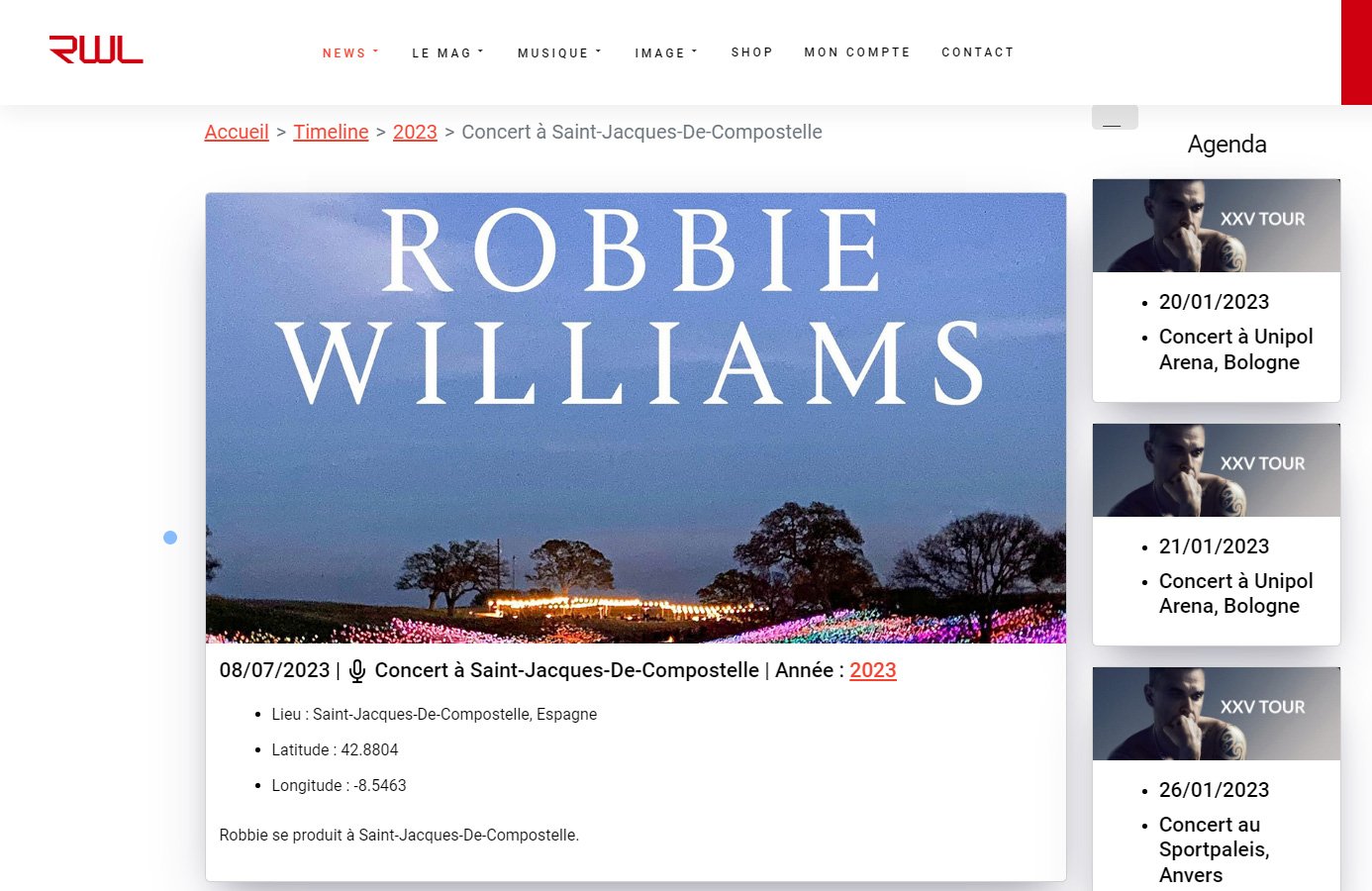The height and width of the screenshot is (891, 1372).
Task: Open the CONTACT page
Action: click(978, 52)
